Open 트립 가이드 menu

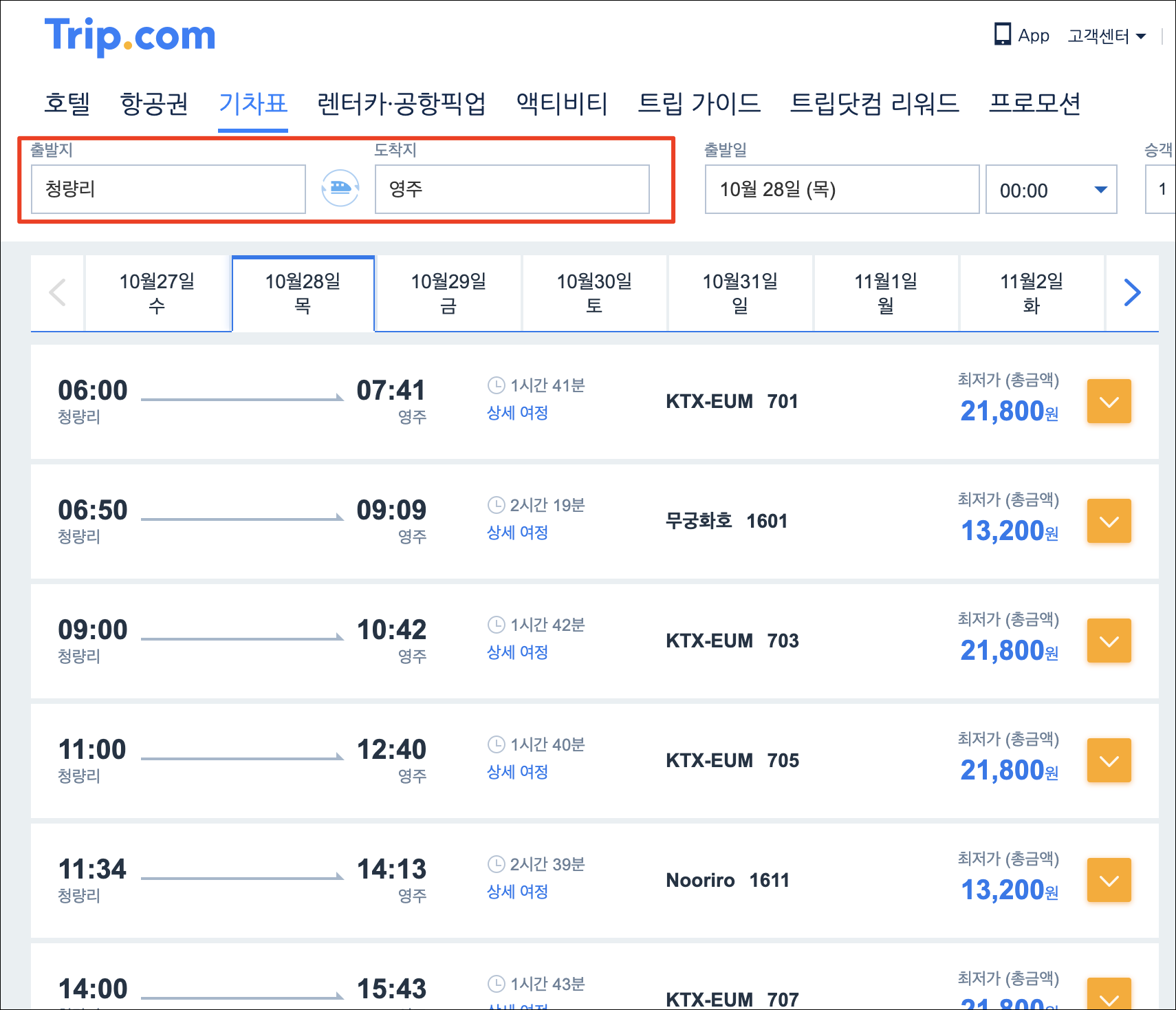pyautogui.click(x=699, y=103)
